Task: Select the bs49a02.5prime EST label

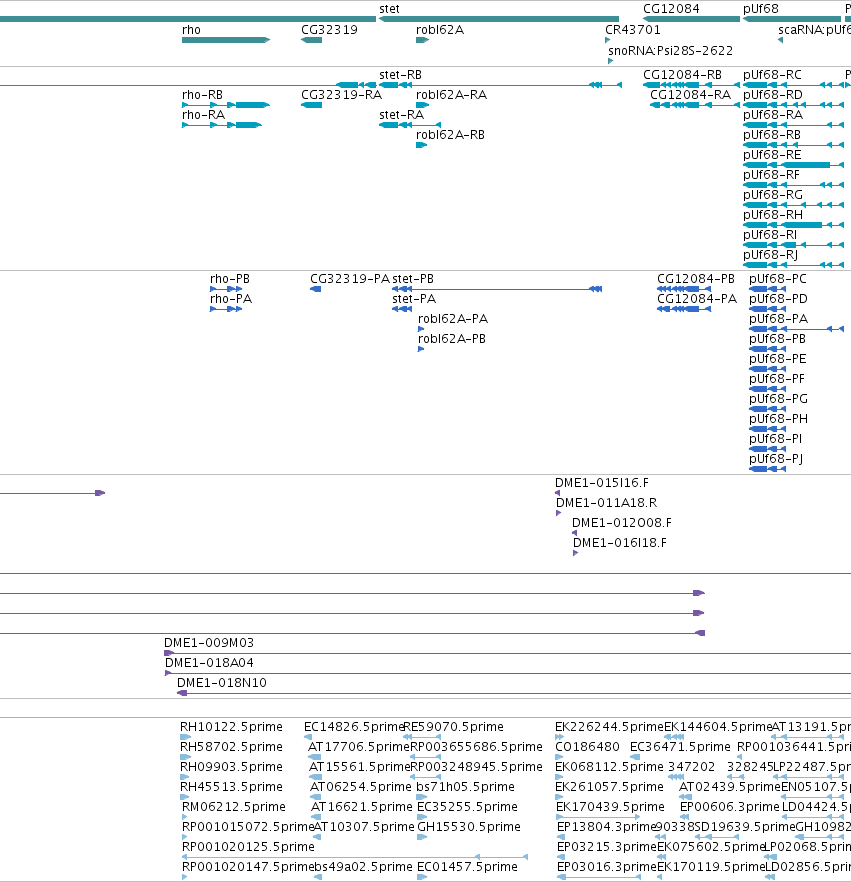Action: pyautogui.click(x=363, y=867)
